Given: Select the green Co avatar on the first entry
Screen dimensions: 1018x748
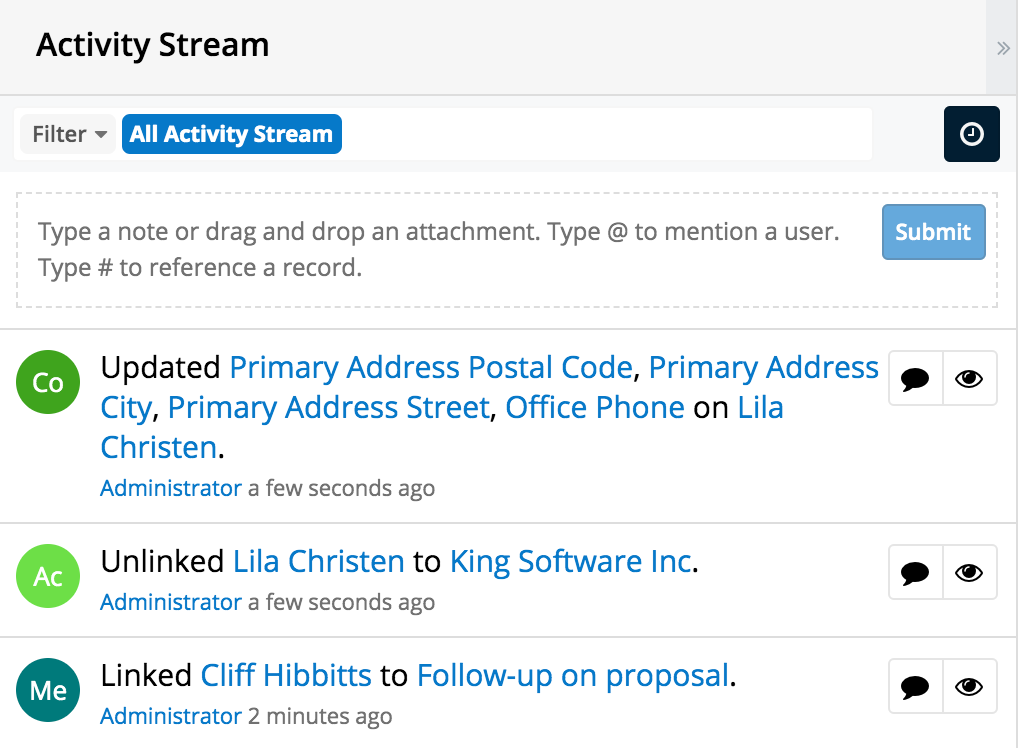Looking at the screenshot, I should click(48, 382).
